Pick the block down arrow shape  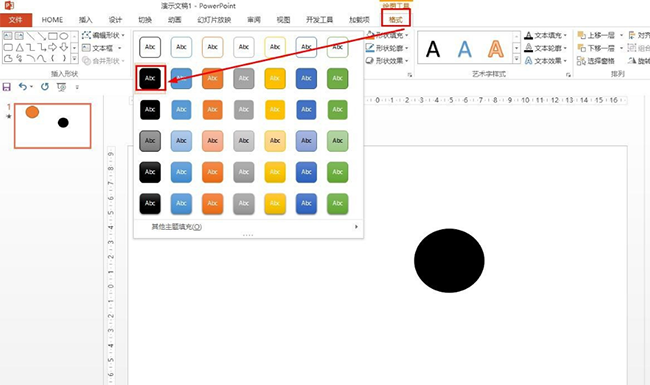click(63, 47)
